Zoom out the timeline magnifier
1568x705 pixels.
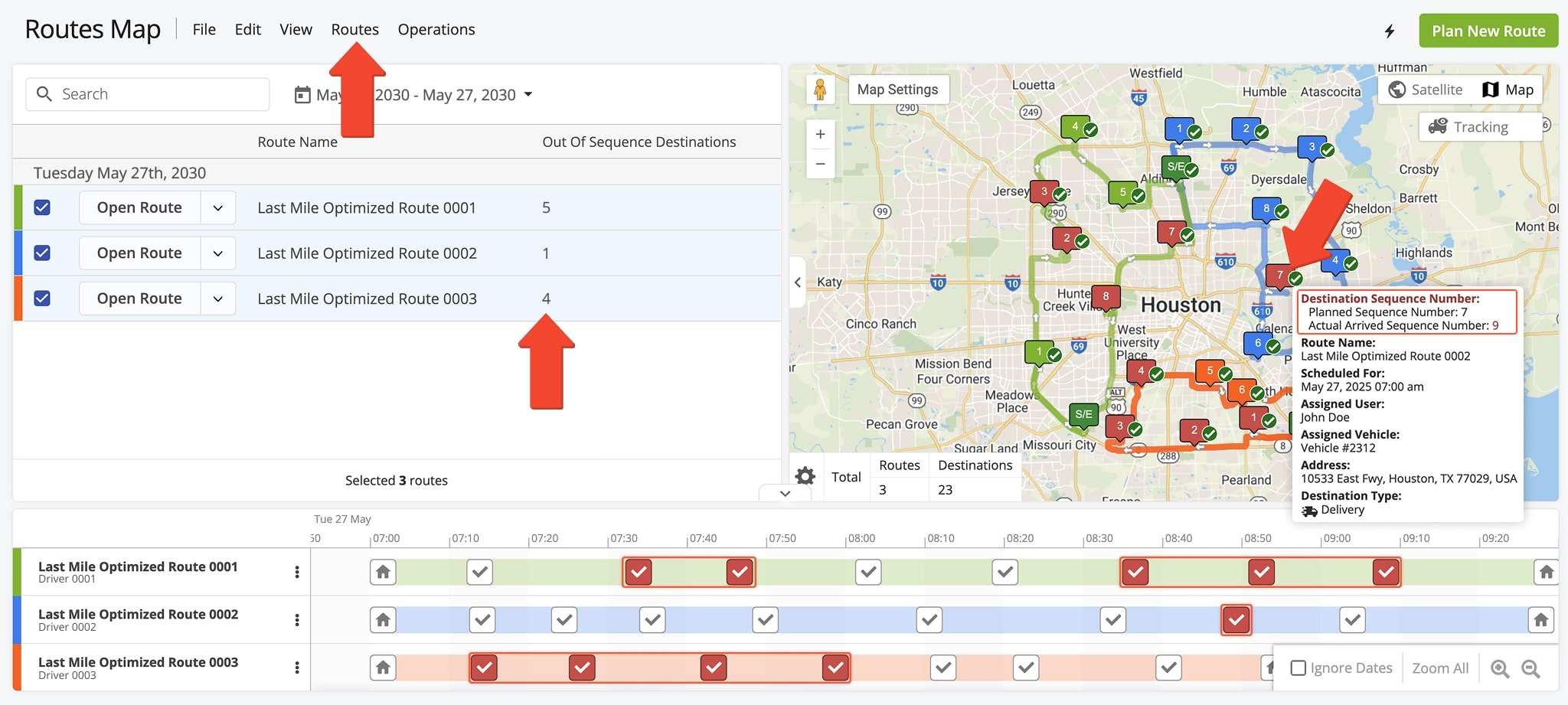click(1530, 668)
